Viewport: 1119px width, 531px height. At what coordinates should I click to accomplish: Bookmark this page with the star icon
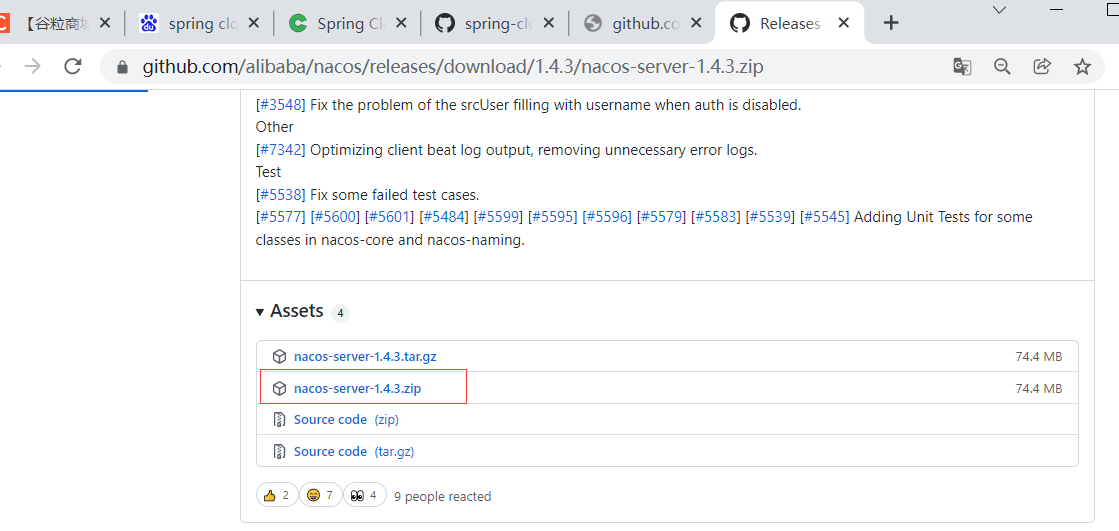click(x=1082, y=66)
